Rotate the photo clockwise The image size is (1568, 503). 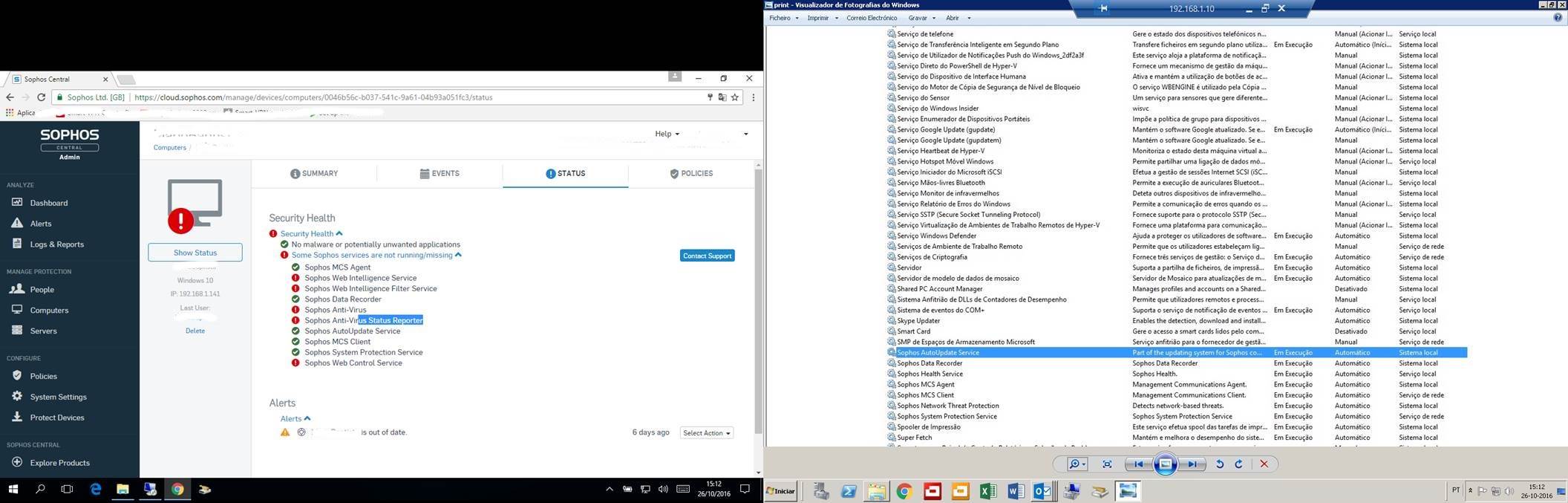pos(1238,464)
